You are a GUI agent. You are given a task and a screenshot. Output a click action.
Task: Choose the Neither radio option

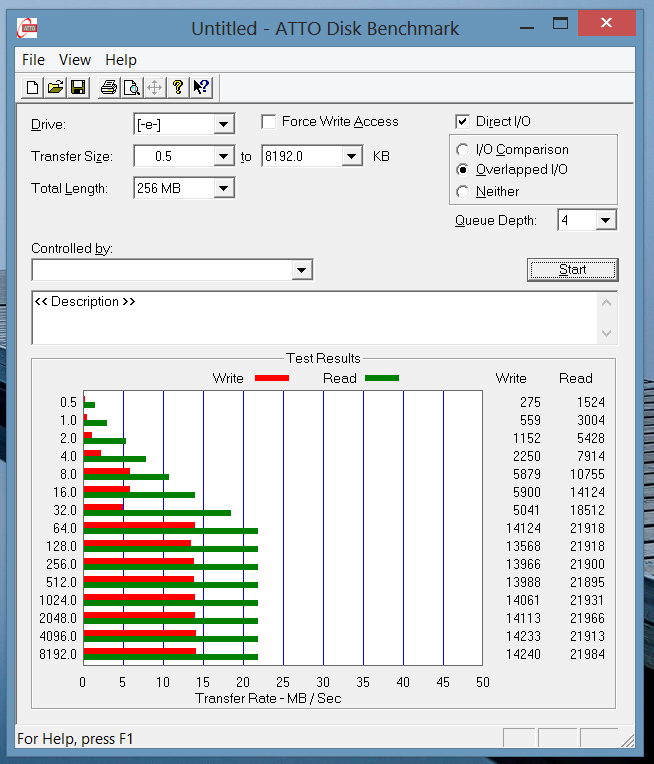click(x=462, y=191)
